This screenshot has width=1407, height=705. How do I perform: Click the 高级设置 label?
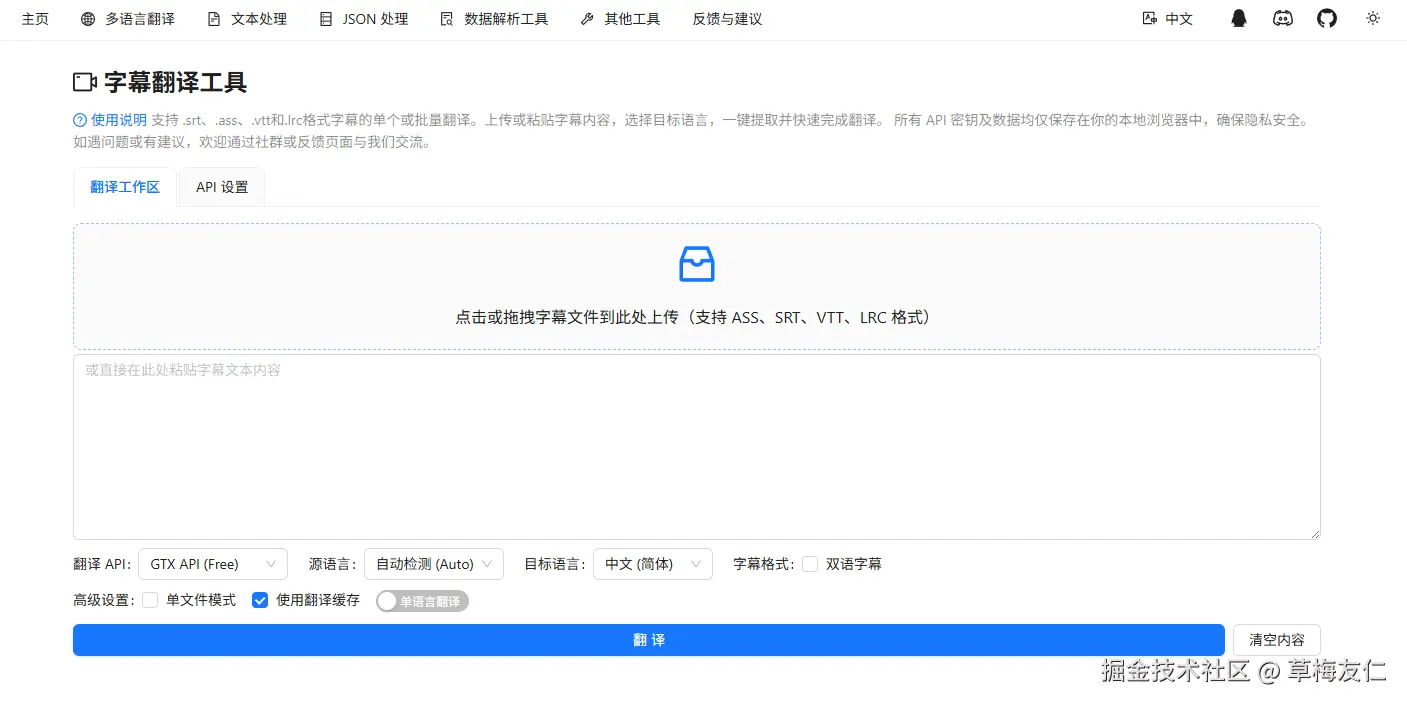(104, 600)
